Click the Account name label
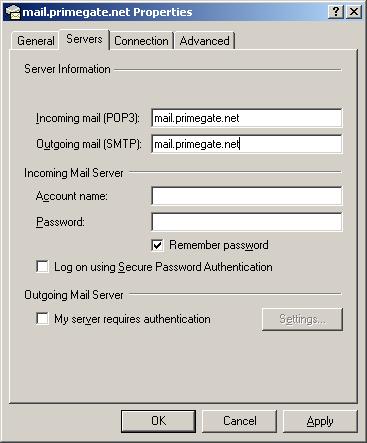This screenshot has height=443, width=367. (x=72, y=196)
